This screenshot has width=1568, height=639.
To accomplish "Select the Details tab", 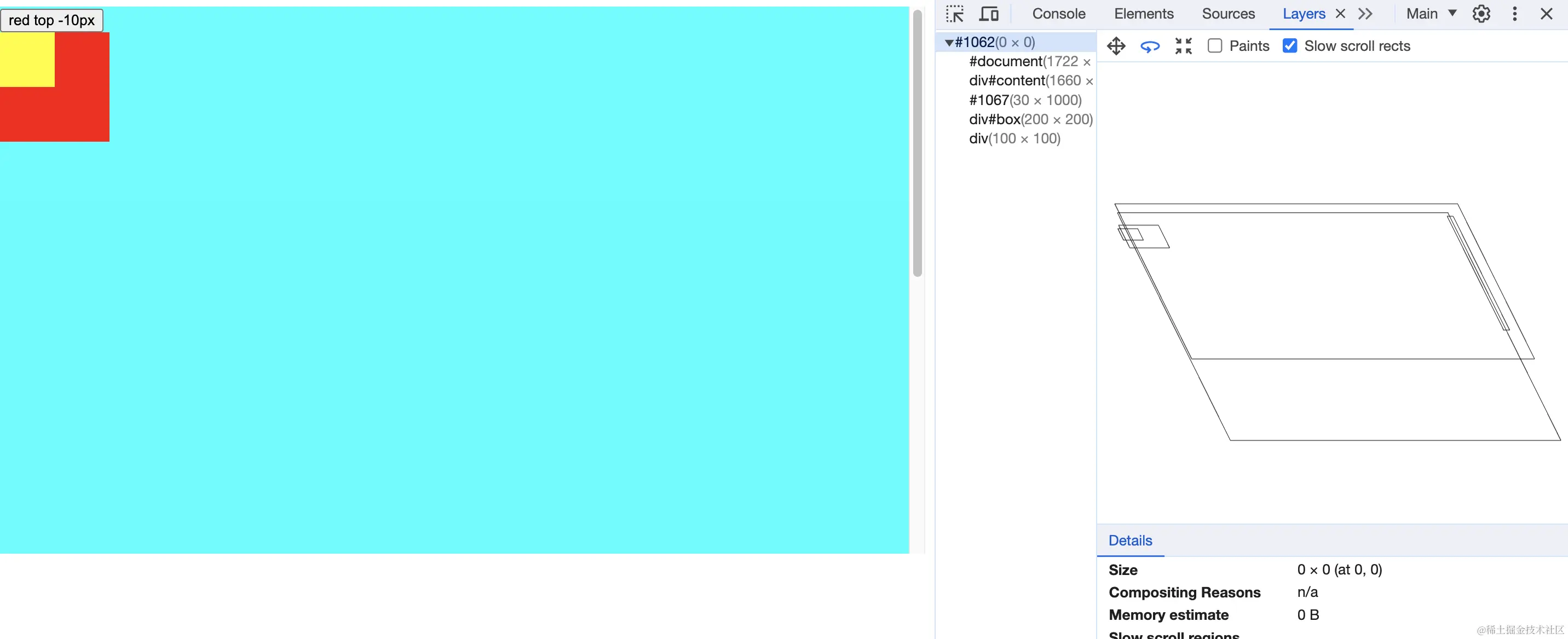I will coord(1130,540).
